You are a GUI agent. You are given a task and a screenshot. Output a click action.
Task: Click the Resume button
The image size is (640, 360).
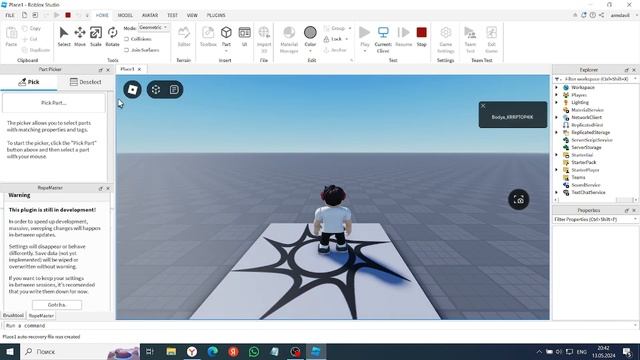pos(404,36)
